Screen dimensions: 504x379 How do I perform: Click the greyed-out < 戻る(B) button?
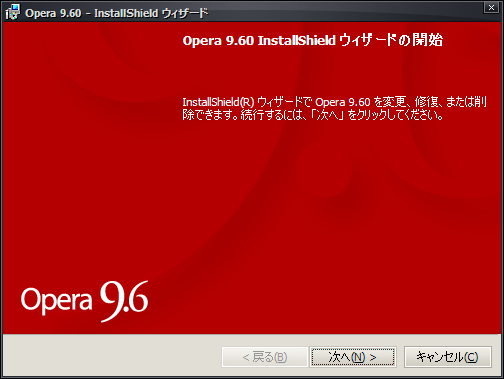coord(265,357)
